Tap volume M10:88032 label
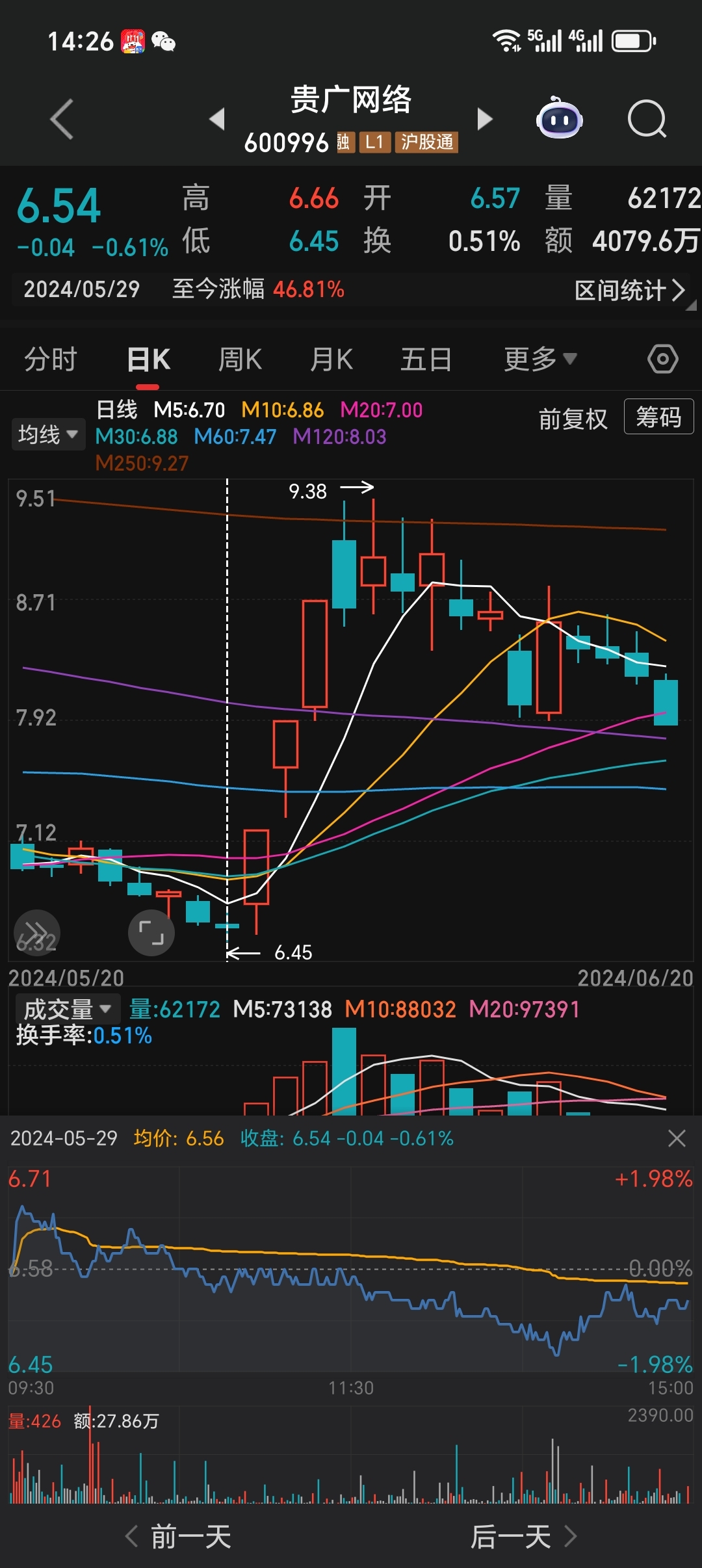Image resolution: width=702 pixels, height=1568 pixels. pos(400,1009)
